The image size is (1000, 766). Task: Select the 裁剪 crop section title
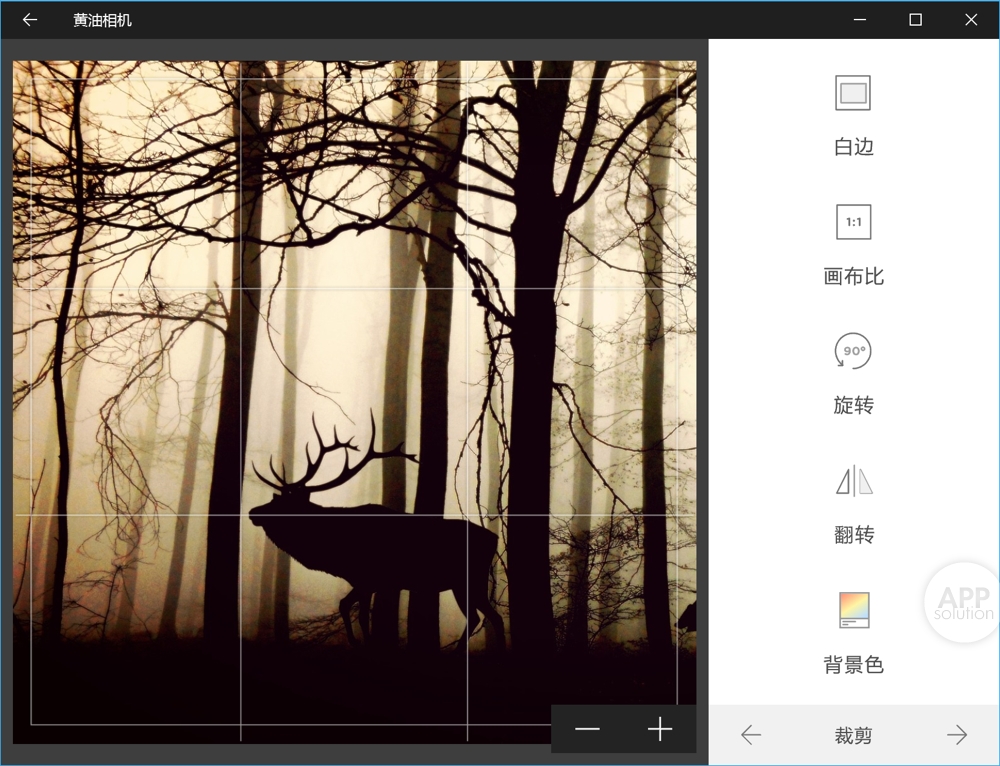[x=853, y=735]
